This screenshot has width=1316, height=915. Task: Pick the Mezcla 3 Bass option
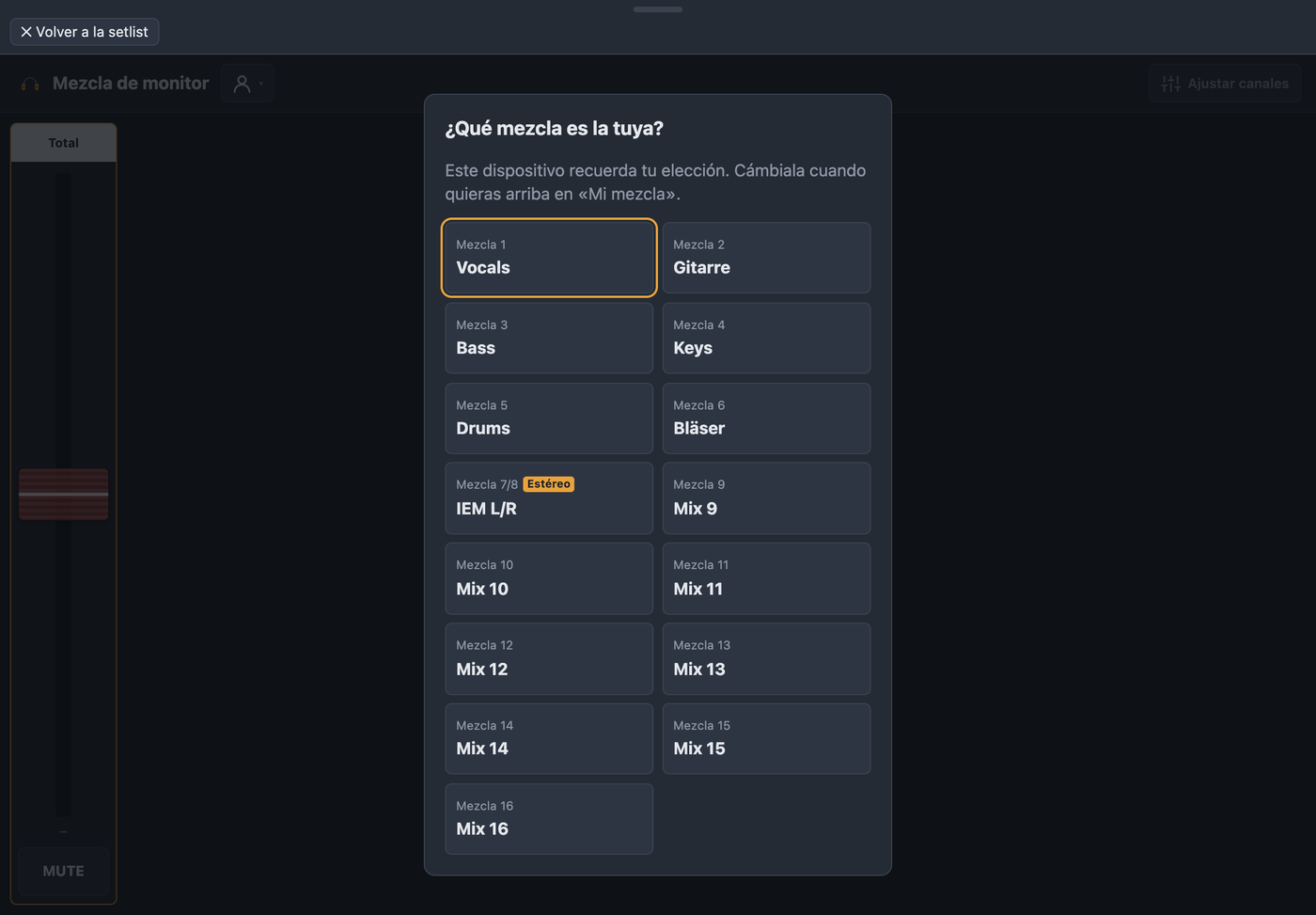(x=549, y=338)
